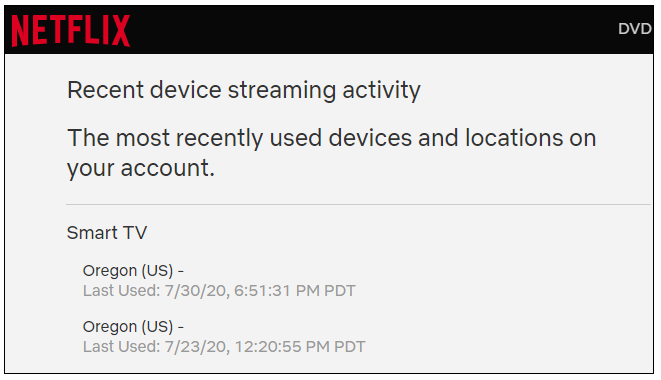This screenshot has height=380, width=661.
Task: Click the second Oregon (US) location entry
Action: 133,326
